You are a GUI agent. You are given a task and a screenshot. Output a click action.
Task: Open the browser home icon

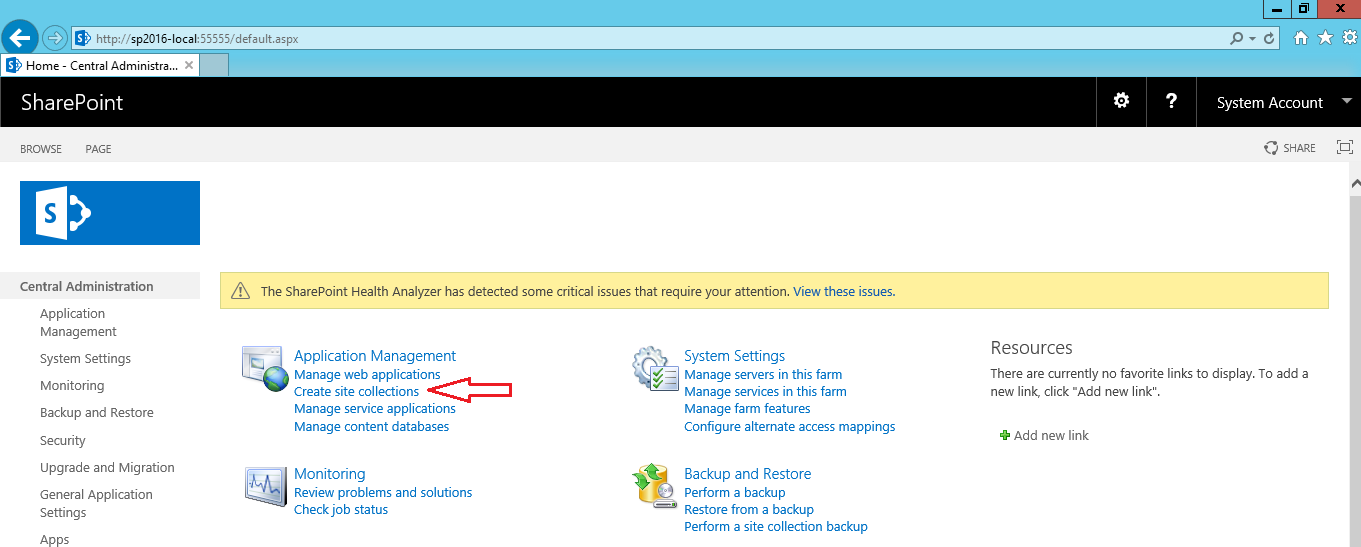[x=1301, y=38]
